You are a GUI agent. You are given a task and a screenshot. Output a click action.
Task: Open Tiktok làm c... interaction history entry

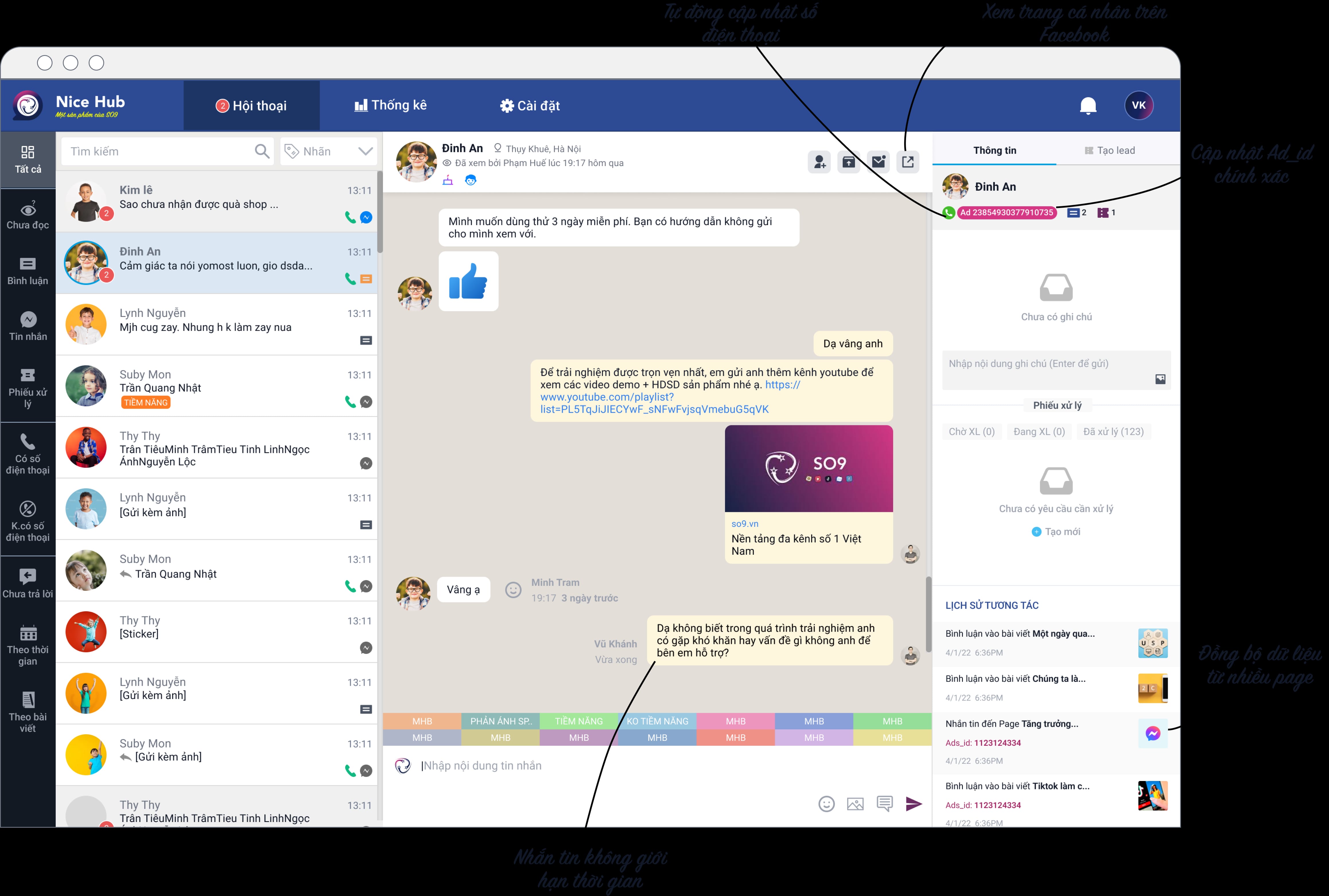pos(1056,800)
